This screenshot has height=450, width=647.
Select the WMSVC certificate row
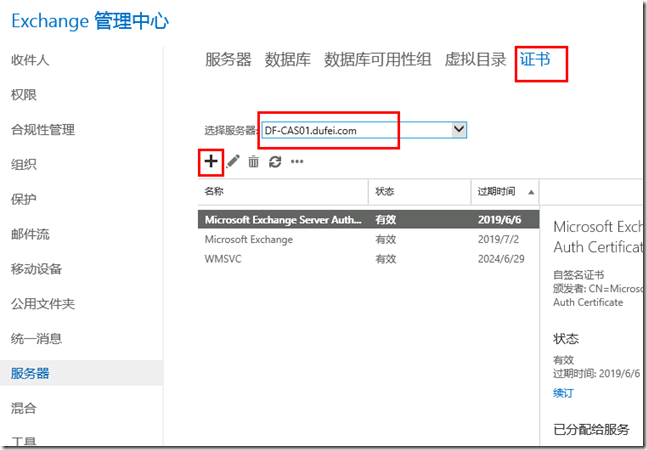[368, 259]
